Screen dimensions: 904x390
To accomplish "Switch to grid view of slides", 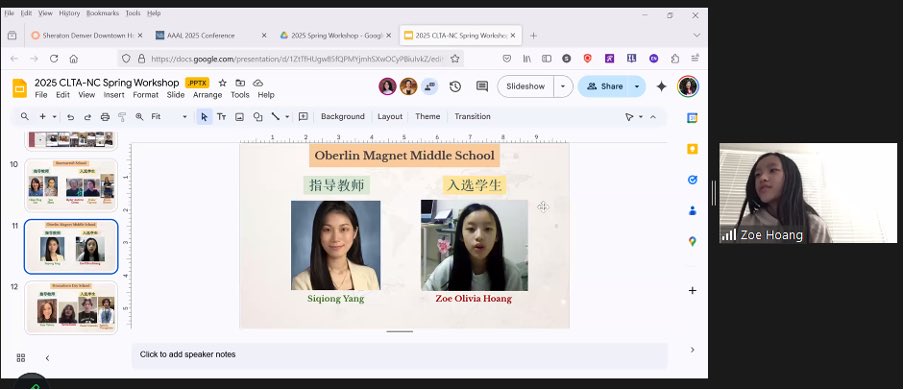I will [21, 358].
